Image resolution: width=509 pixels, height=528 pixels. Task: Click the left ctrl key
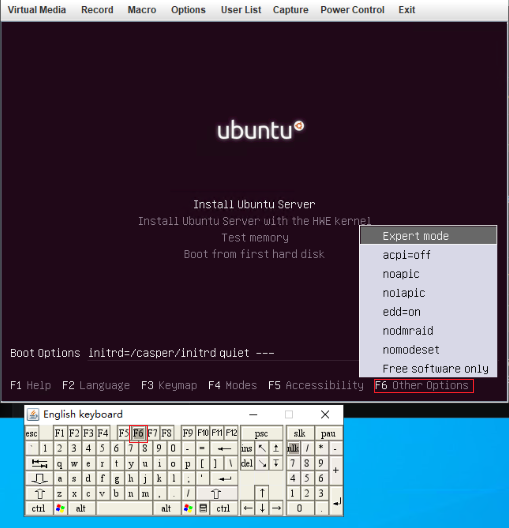pos(38,508)
